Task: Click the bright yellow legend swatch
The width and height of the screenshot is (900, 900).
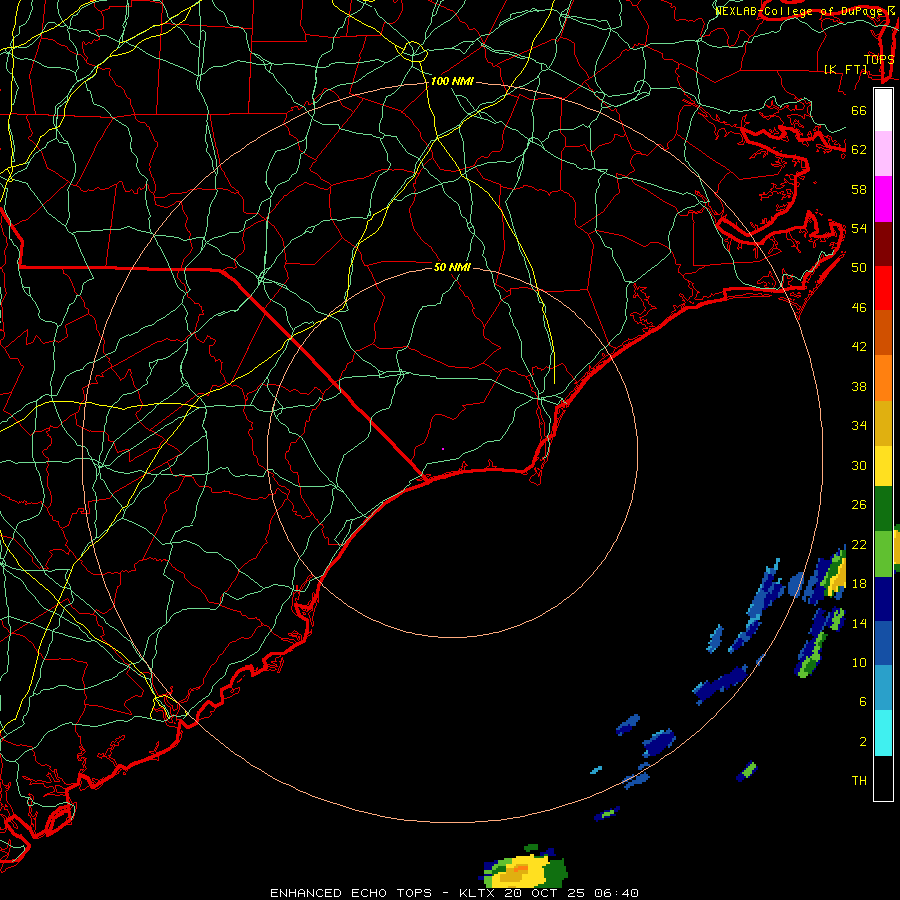Action: (883, 466)
